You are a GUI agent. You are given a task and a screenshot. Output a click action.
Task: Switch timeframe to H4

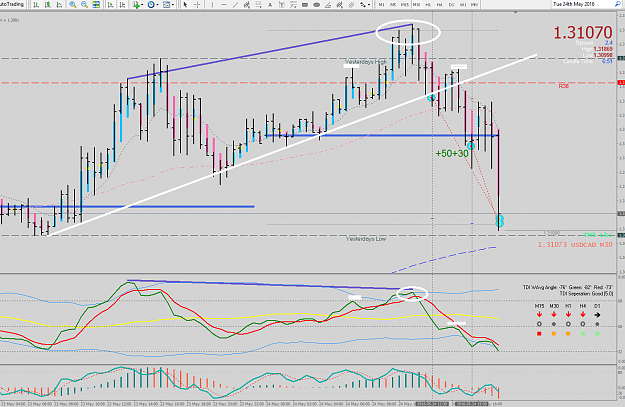pos(440,5)
